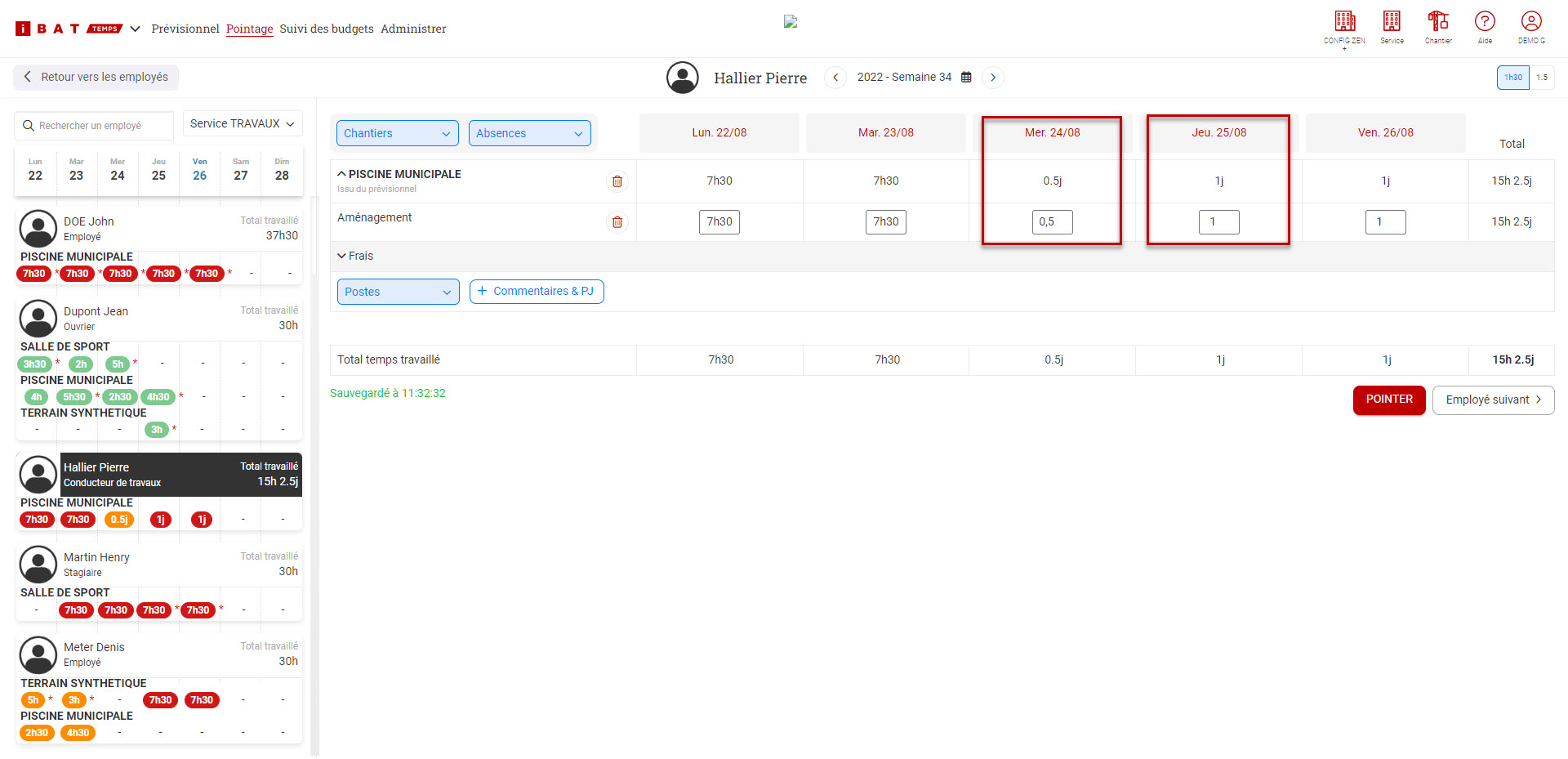Go to the next week arrow
The image size is (1568, 759).
click(x=993, y=78)
